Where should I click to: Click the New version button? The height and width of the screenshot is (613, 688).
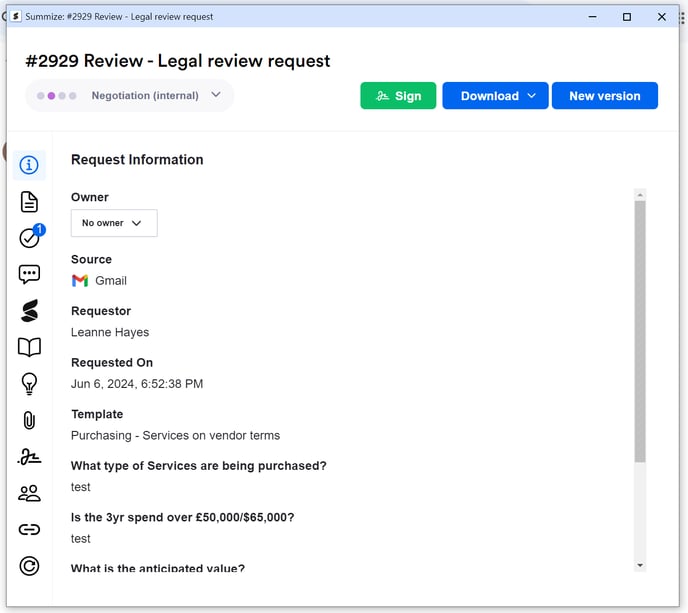point(604,96)
